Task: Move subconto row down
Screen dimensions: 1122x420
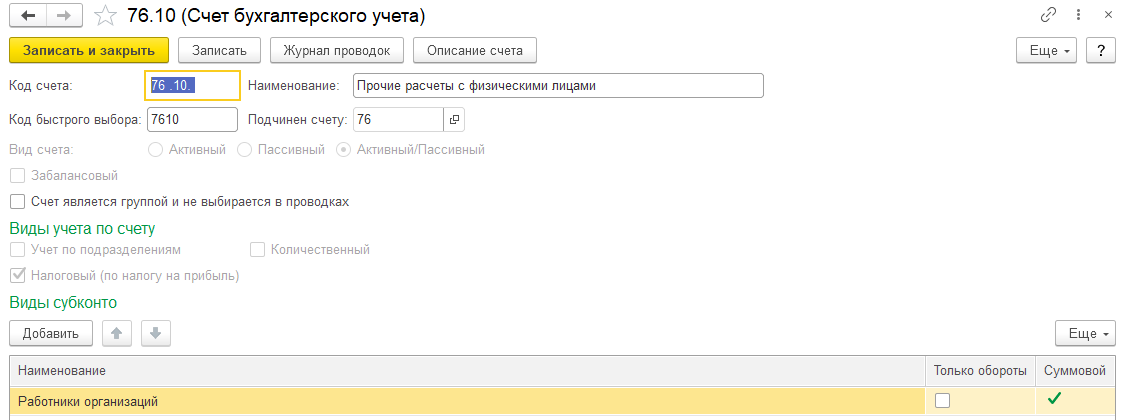Action: (156, 333)
